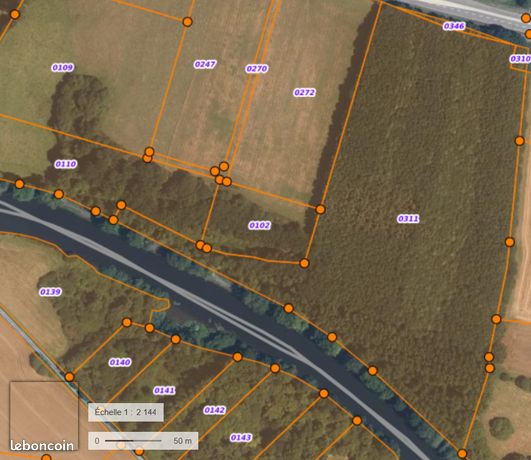Click parcel label 0346
Image resolution: width=531 pixels, height=460 pixels.
(x=454, y=26)
